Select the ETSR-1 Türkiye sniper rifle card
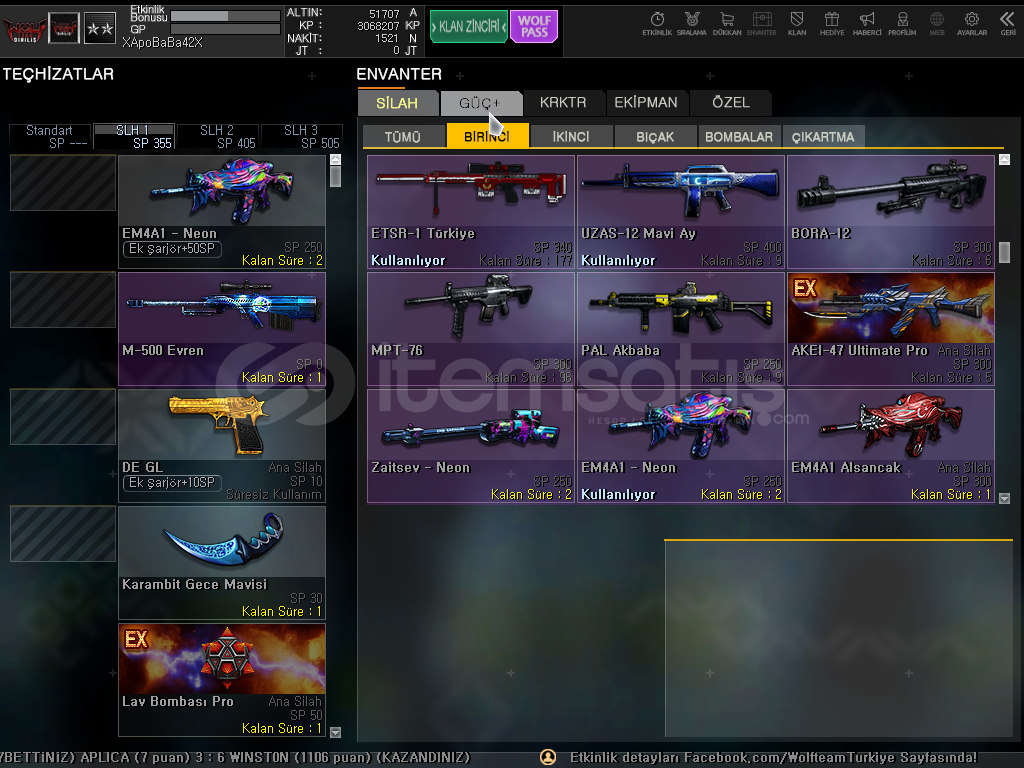This screenshot has height=768, width=1024. (471, 212)
